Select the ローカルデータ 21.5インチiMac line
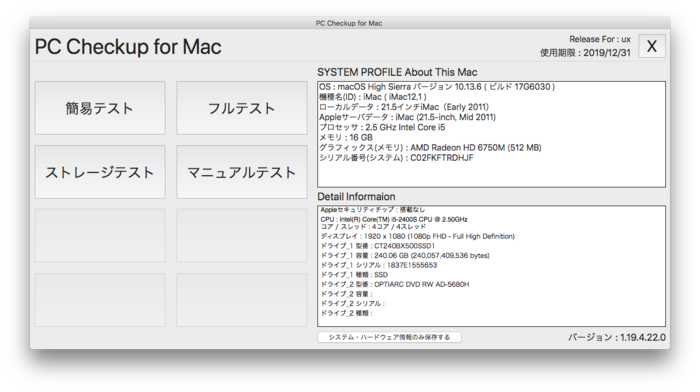This screenshot has width=700, height=392. coord(404,107)
